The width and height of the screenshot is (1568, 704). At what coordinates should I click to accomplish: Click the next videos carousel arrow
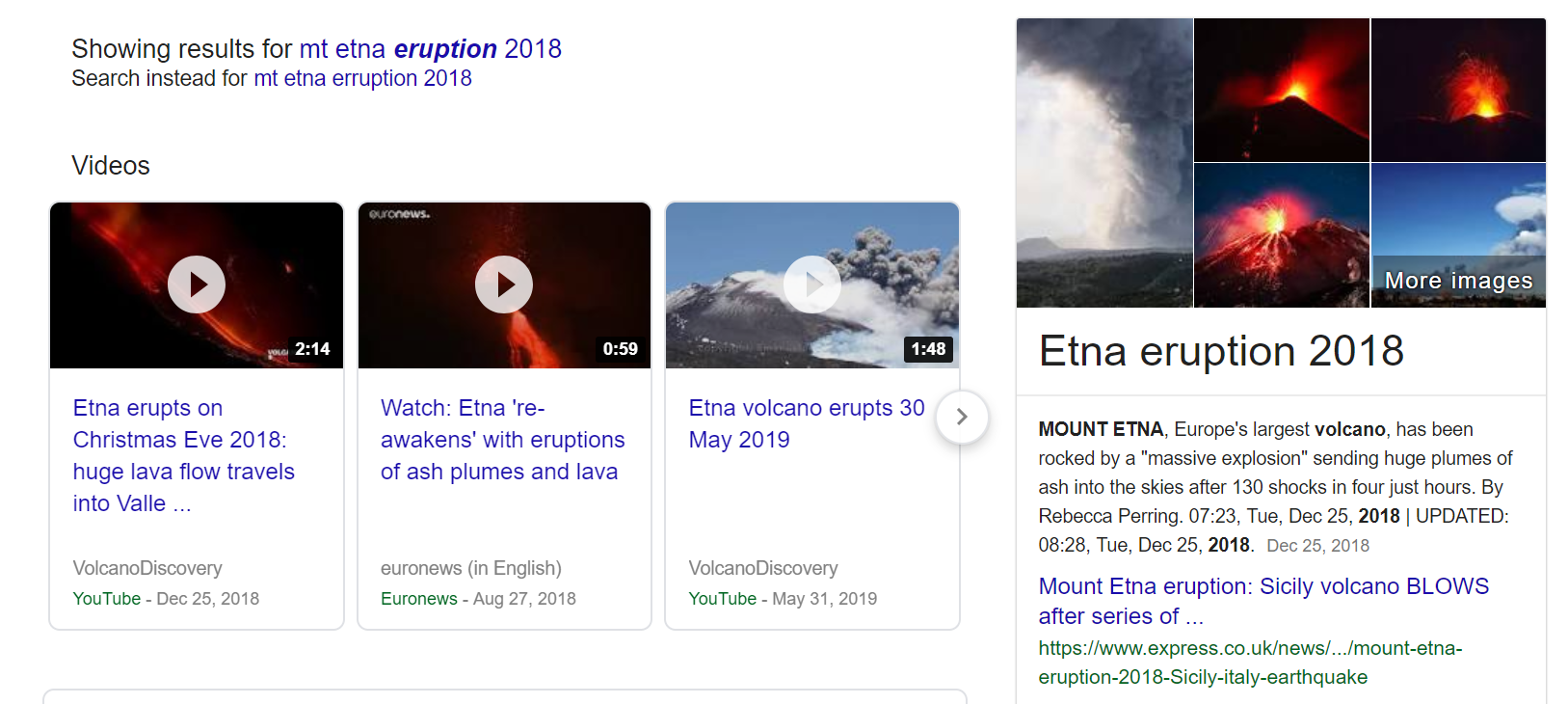(x=961, y=417)
